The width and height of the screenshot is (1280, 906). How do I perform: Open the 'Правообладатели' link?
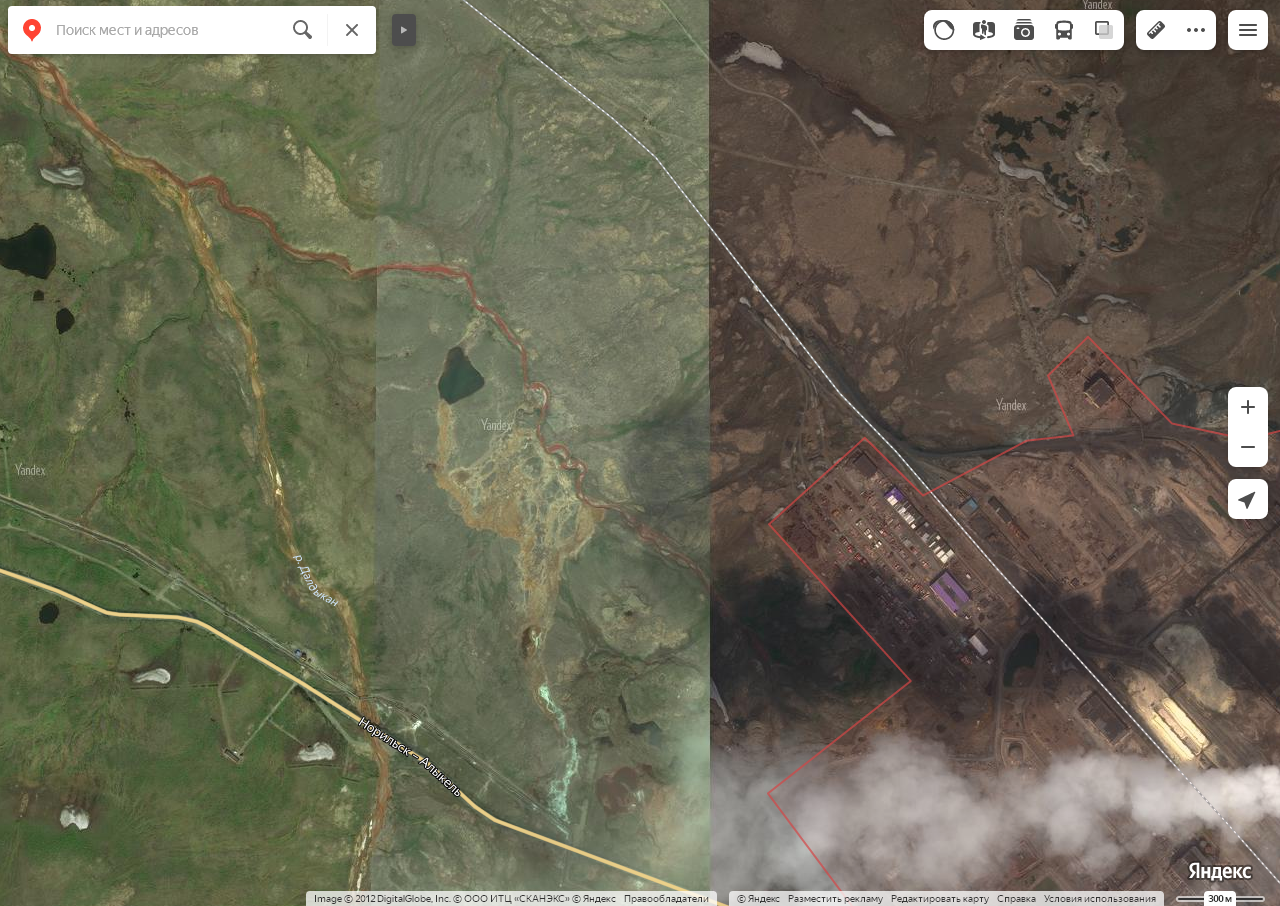(666, 898)
